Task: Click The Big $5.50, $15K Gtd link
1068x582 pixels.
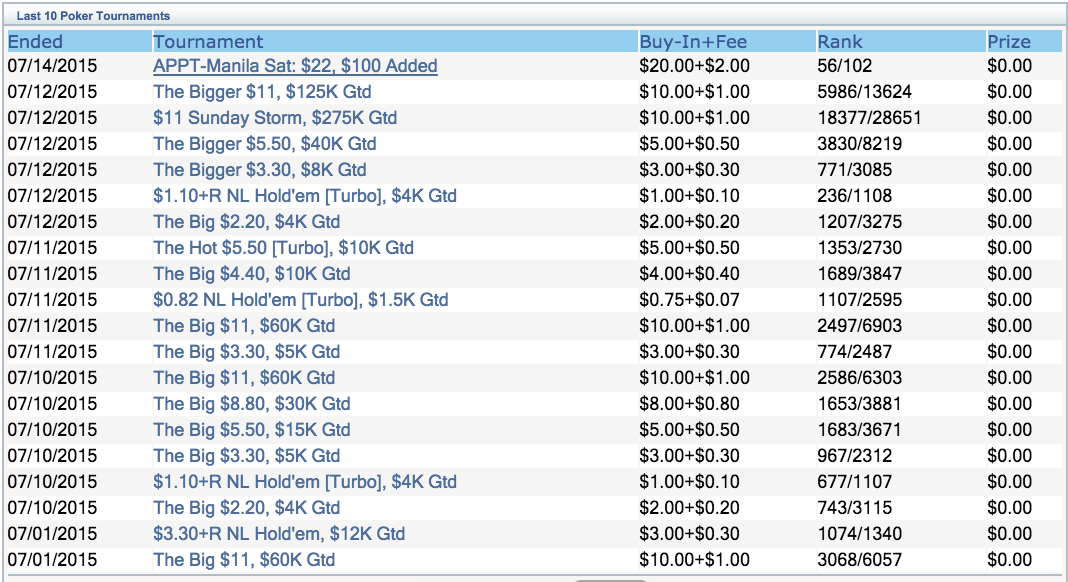Action: tap(251, 430)
